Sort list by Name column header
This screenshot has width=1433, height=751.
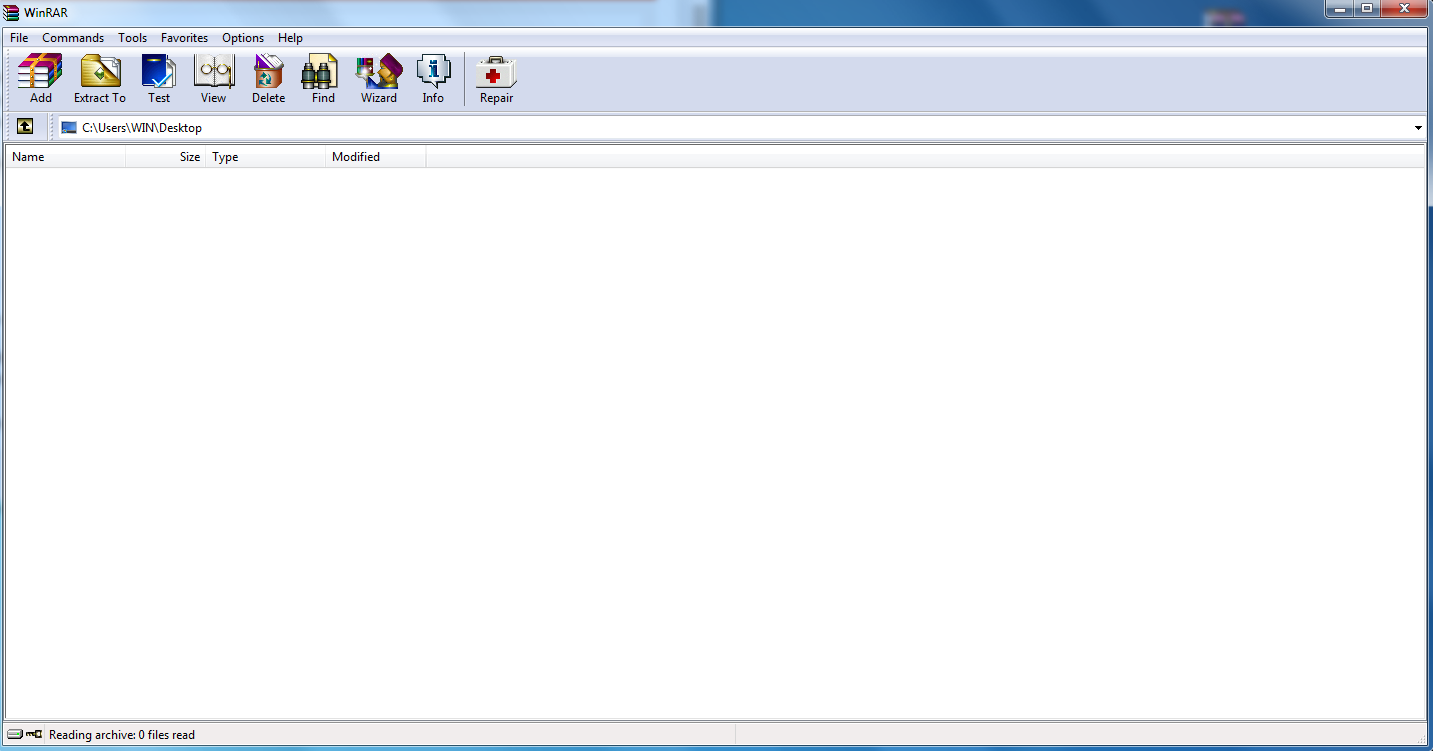[65, 157]
